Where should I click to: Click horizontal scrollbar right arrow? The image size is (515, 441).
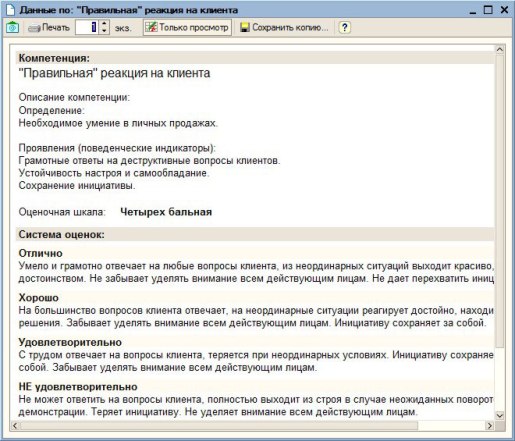coord(489,426)
